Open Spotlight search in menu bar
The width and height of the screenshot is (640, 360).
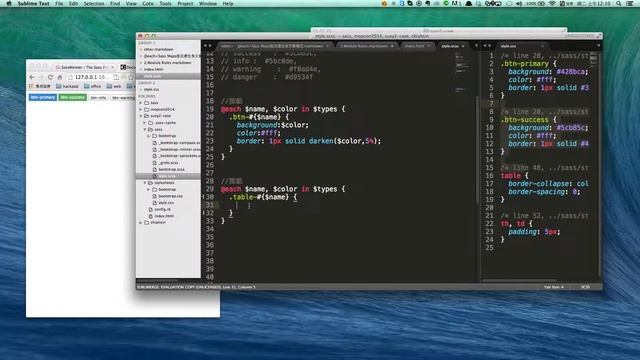click(x=619, y=3)
